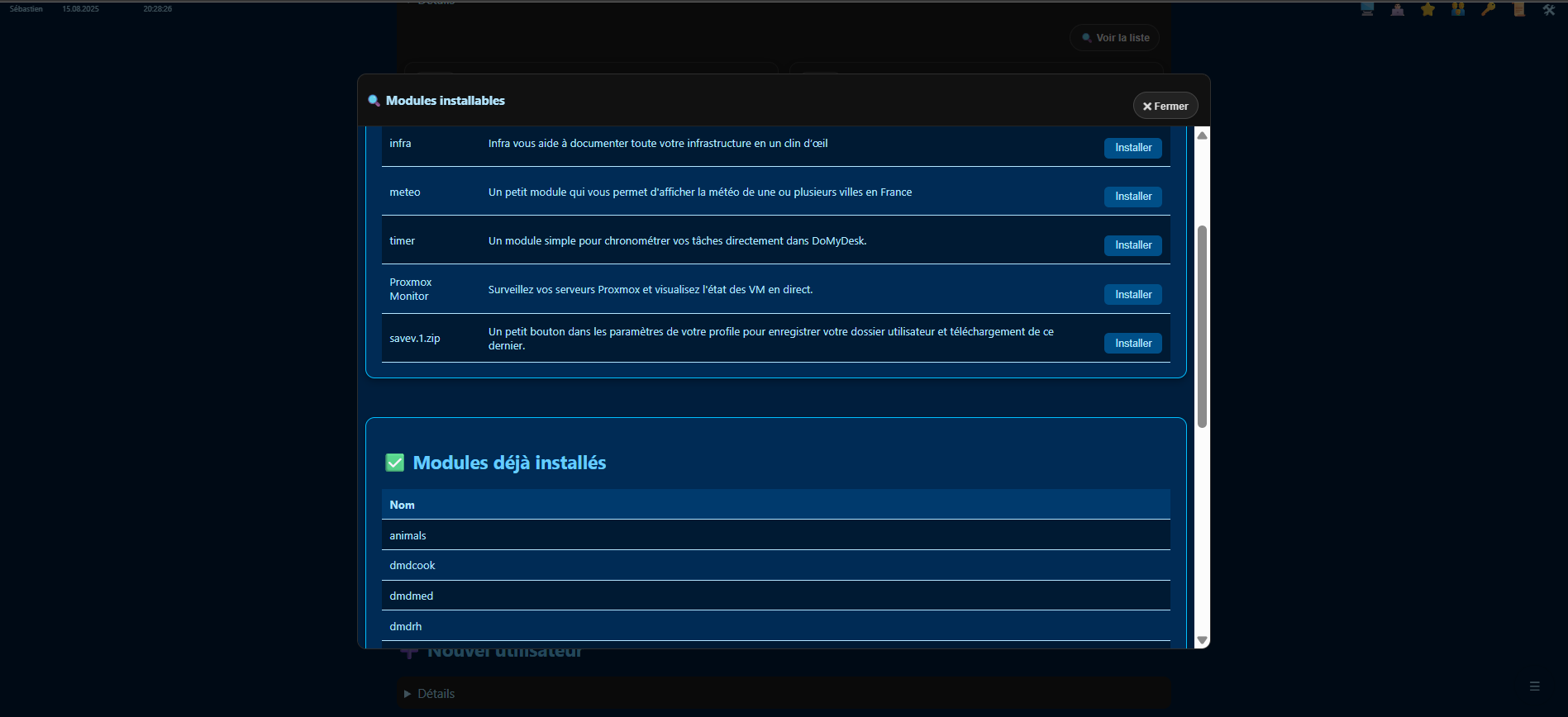Click the magnifier icon beside Modules installables
The width and height of the screenshot is (1568, 717).
[x=374, y=101]
